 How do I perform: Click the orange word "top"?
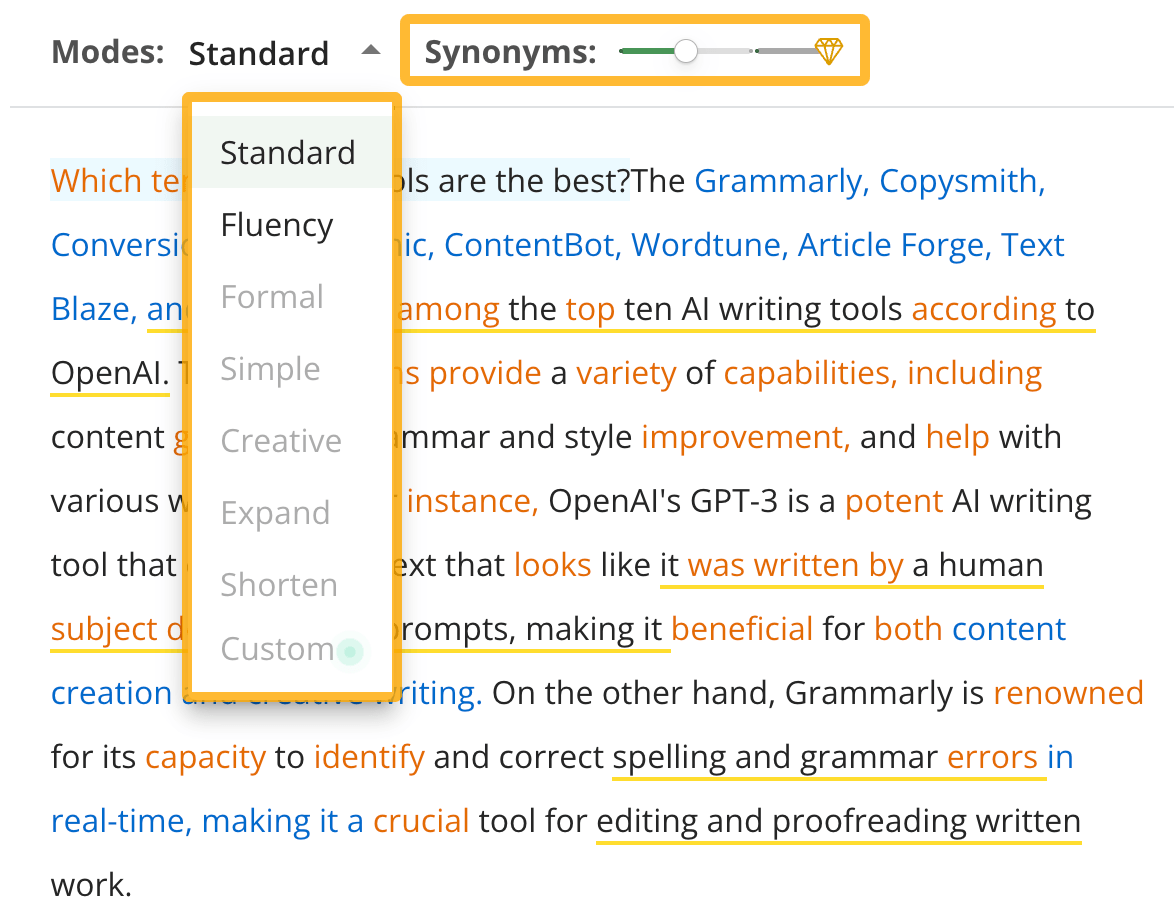coord(590,309)
